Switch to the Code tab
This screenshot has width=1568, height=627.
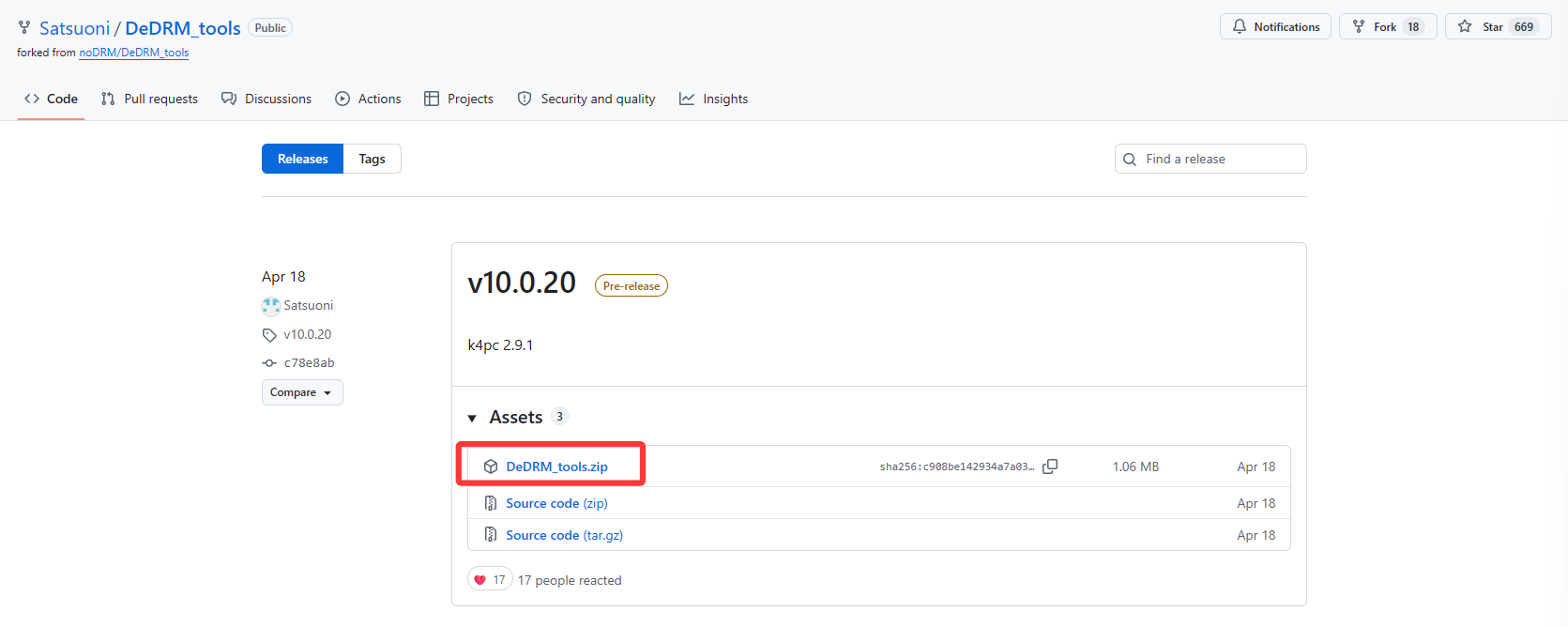52,99
